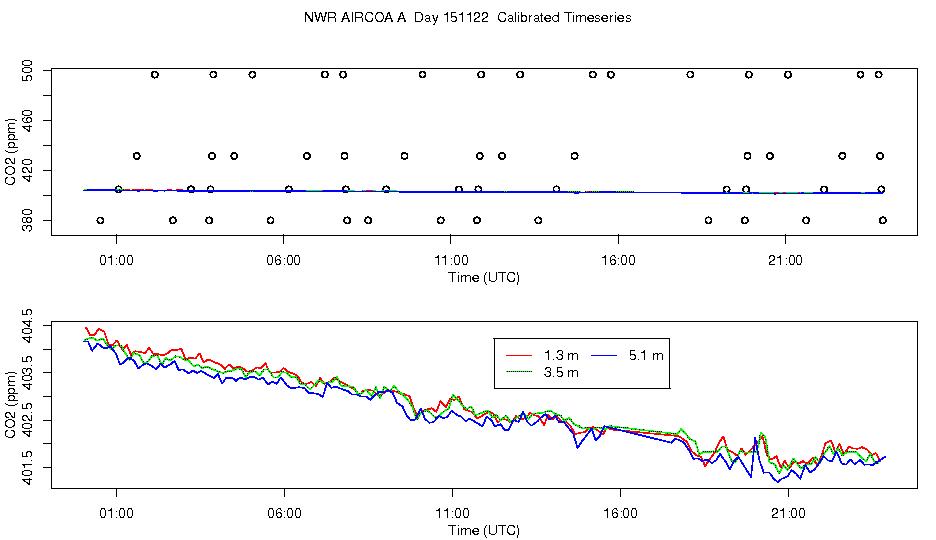Click the upper plot's 'CO2 (ppm)' axis label

10,152
